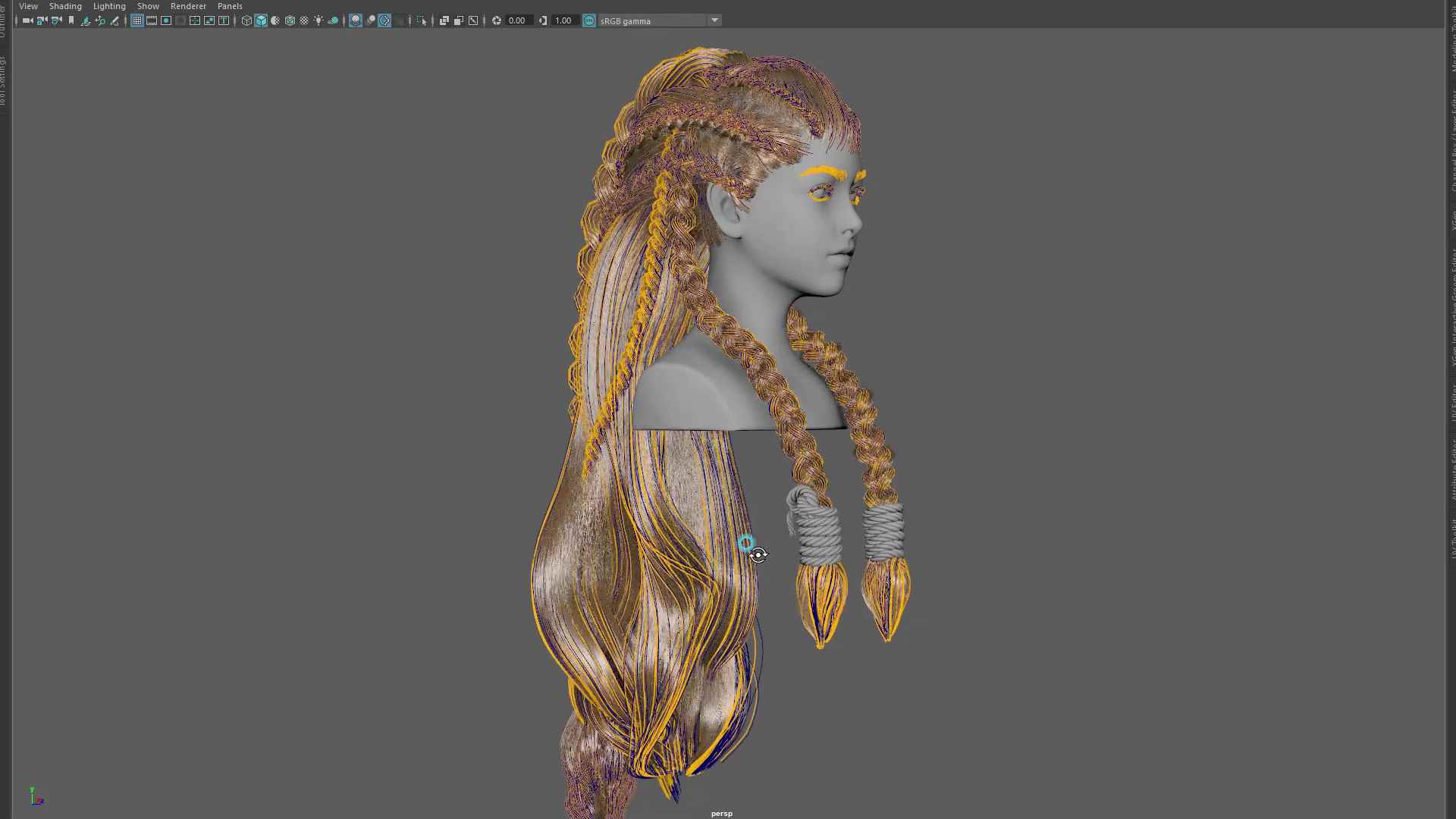
Task: Enable smooth shade all mode
Action: (261, 20)
